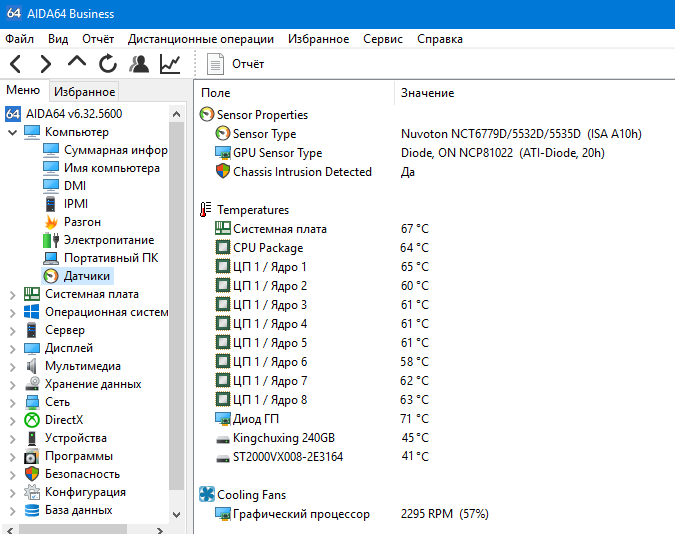Go up one level with the up arrow
Viewport: 675px width, 534px height.
click(x=77, y=62)
